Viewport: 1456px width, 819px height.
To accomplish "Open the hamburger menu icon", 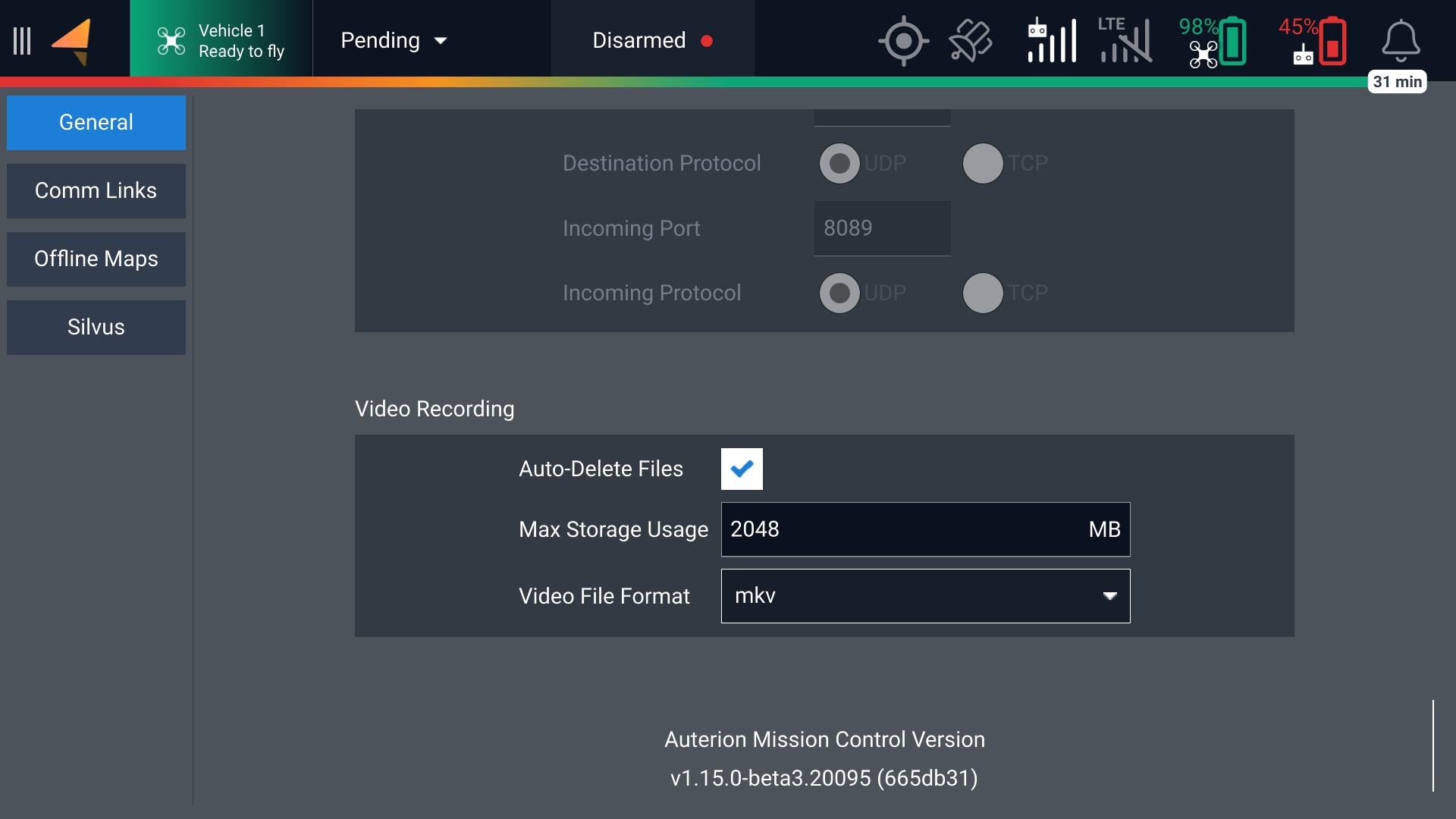I will 22,41.
